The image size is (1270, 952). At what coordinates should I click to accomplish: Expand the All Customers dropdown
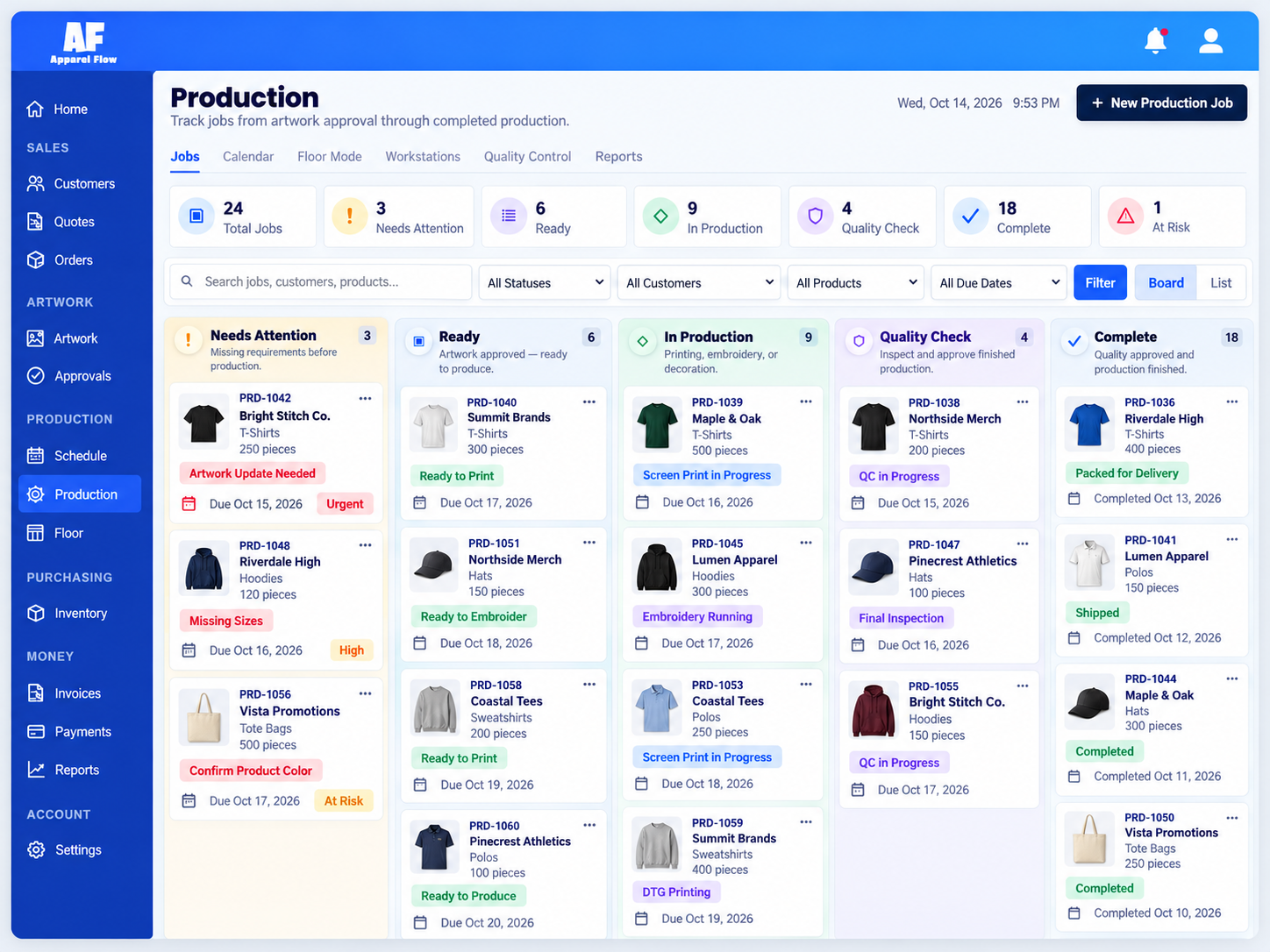click(x=699, y=282)
